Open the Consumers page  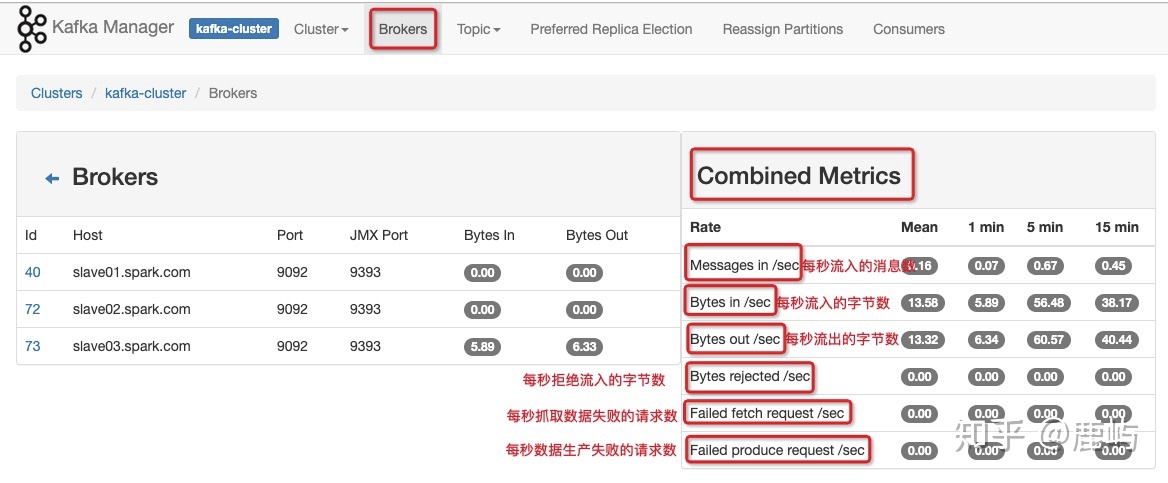click(909, 29)
